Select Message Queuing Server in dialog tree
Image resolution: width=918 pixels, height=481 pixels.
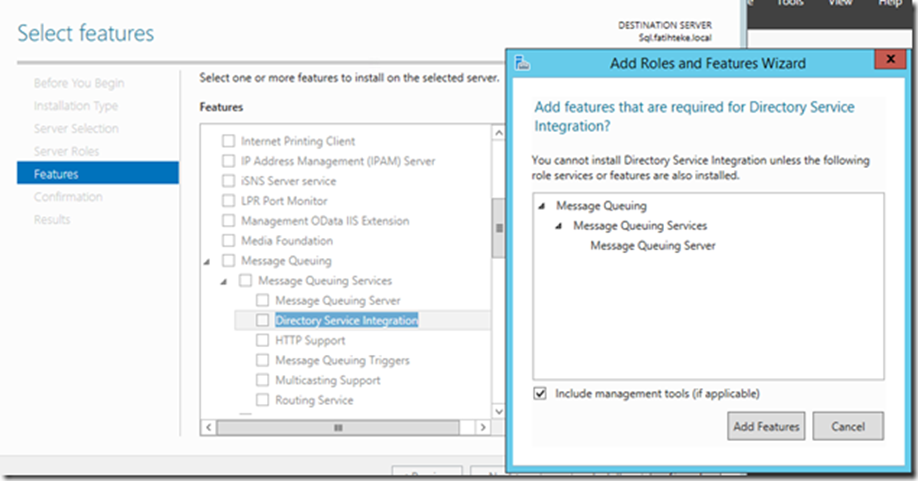[x=652, y=246]
